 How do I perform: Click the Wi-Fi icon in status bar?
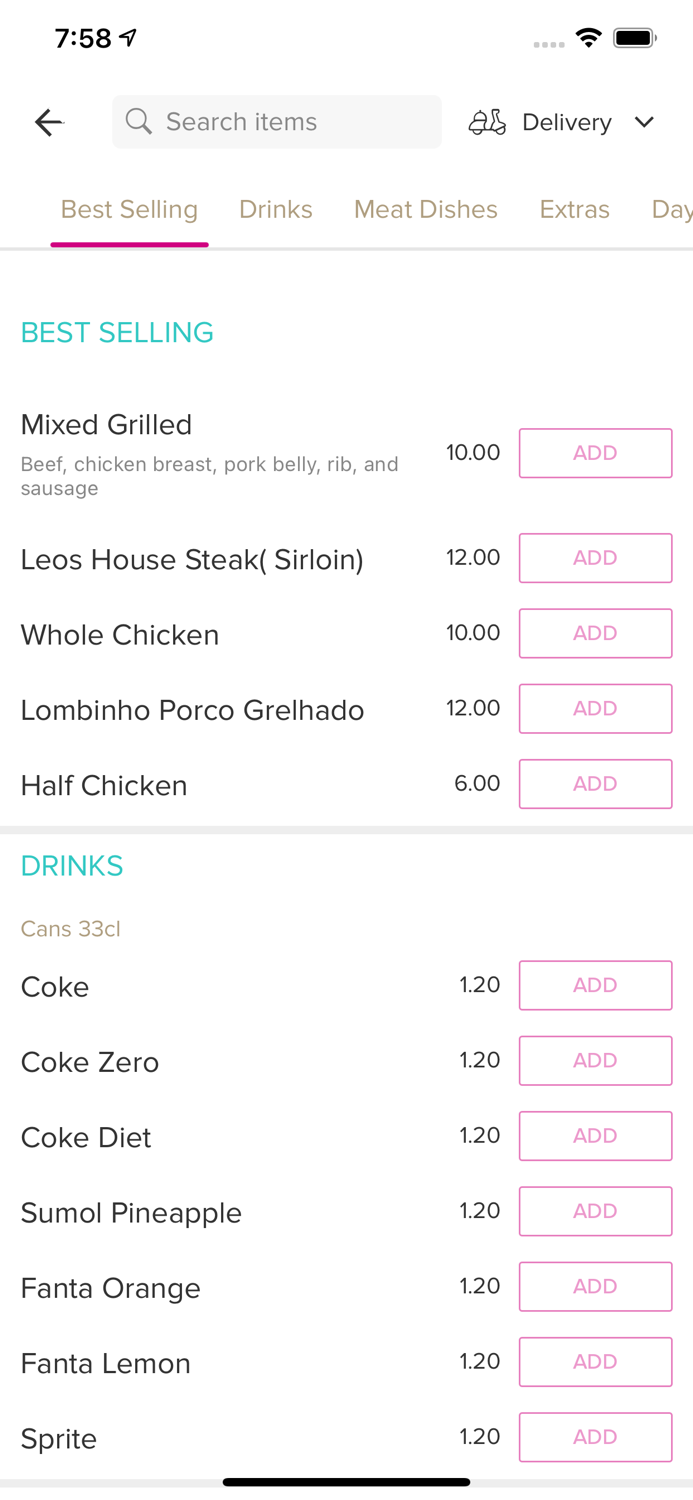(589, 37)
